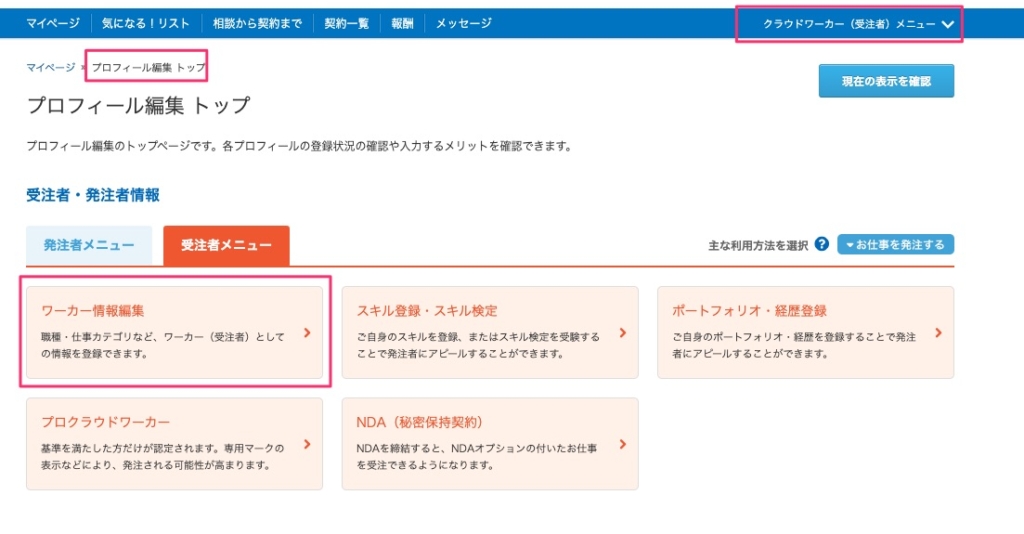Click the blue help question mark icon
Viewport: 1024px width, 534px height.
821,244
